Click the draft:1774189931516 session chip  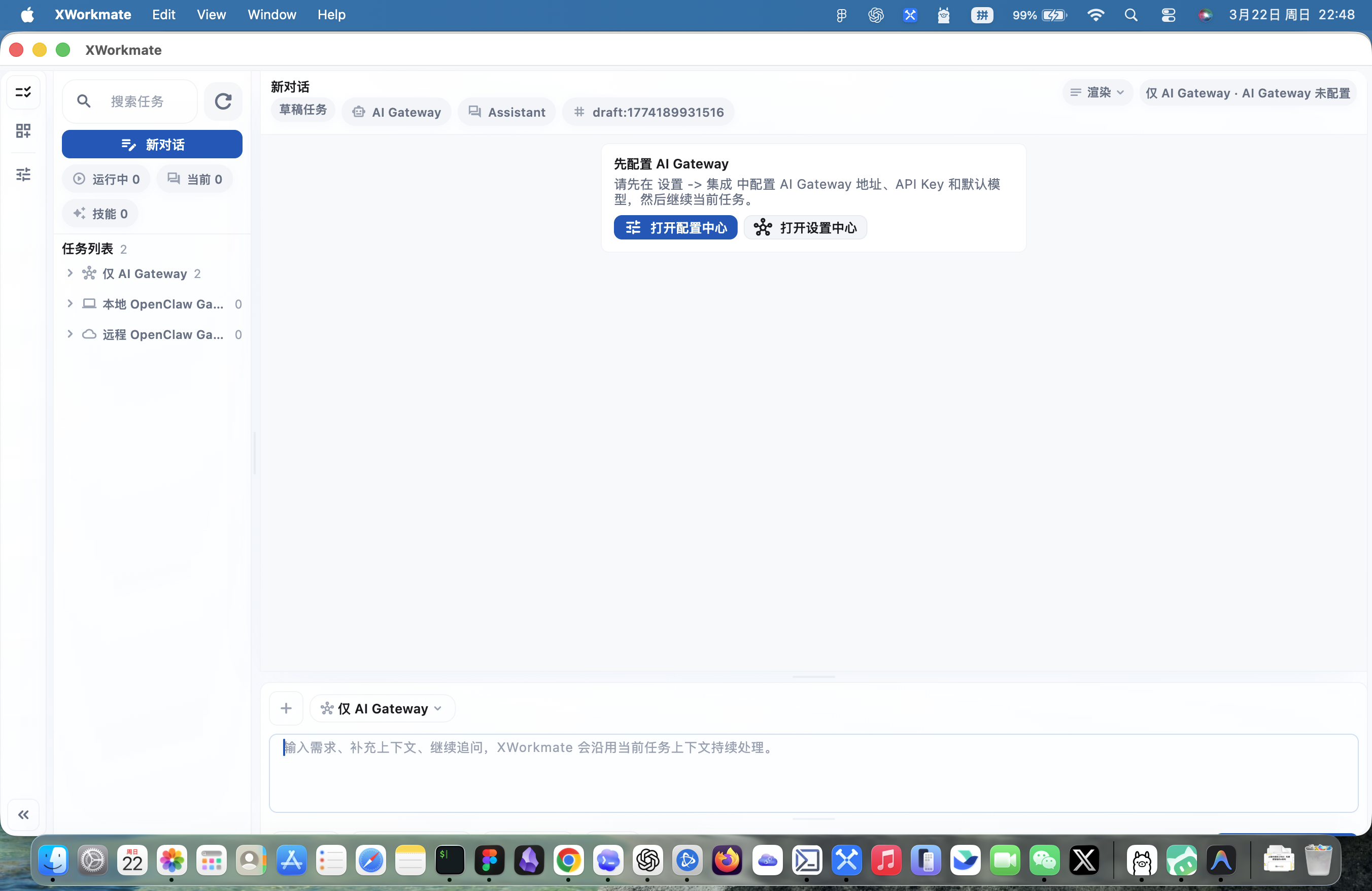648,112
